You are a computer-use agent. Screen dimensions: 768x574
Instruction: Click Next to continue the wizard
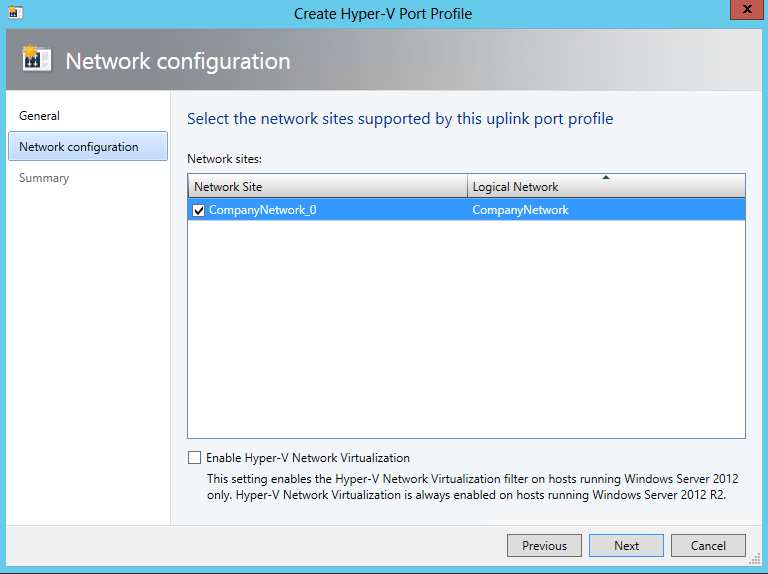(626, 545)
